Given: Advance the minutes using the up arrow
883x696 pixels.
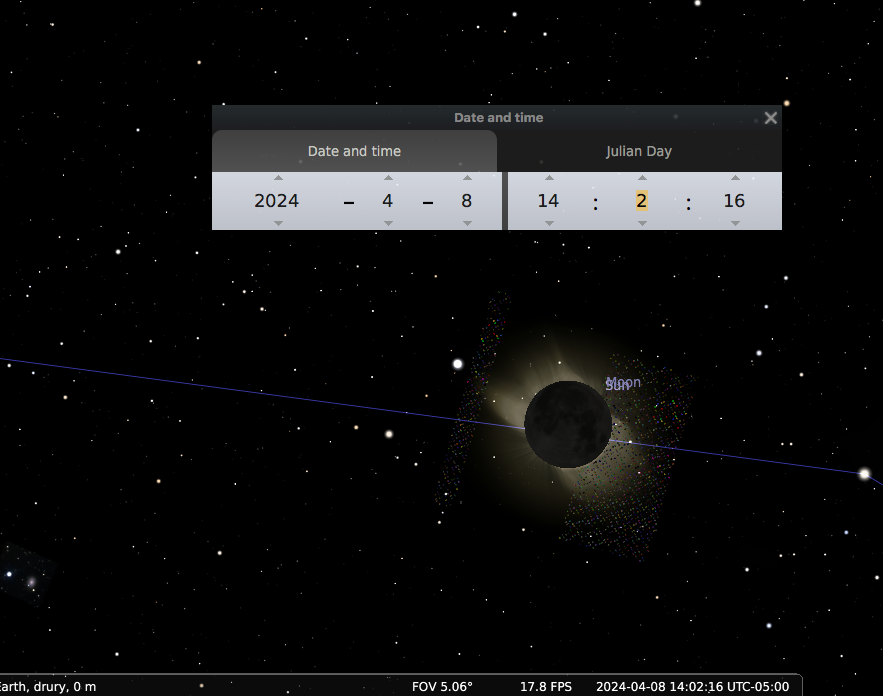Looking at the screenshot, I should point(642,178).
